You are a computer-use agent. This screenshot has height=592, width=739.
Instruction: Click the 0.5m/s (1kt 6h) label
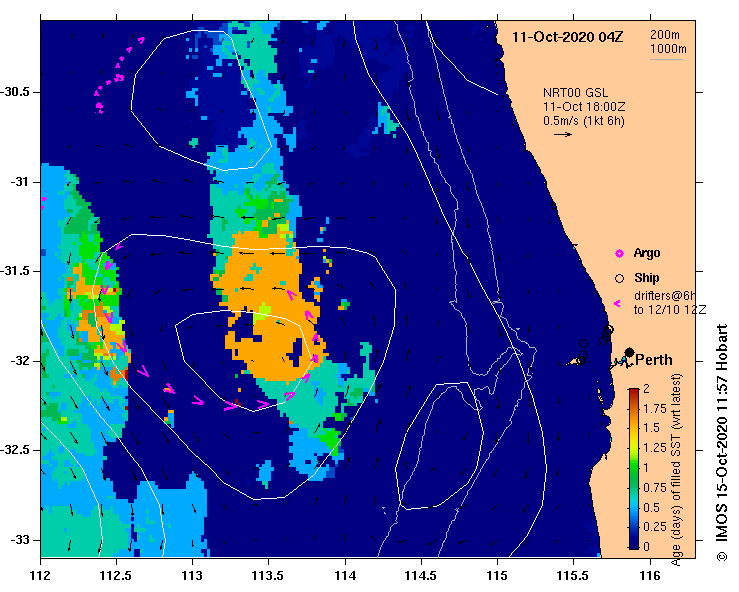point(584,121)
